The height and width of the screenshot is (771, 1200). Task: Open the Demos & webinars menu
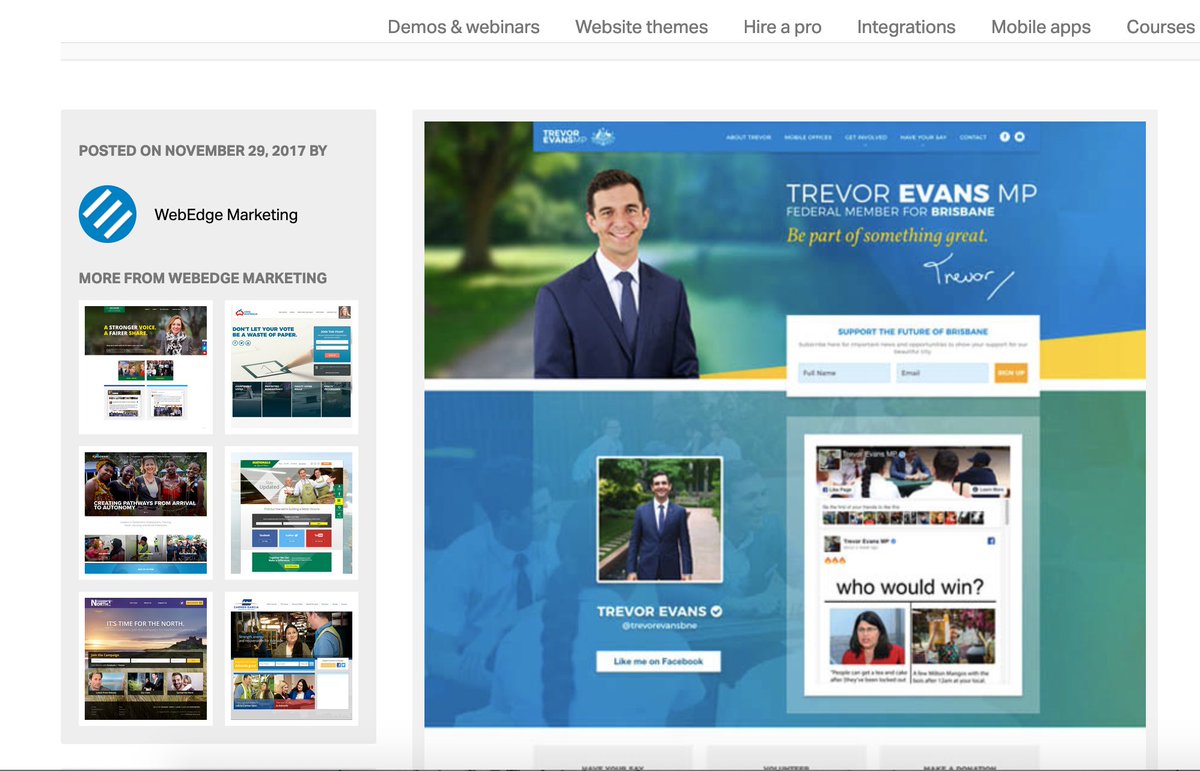click(x=463, y=27)
